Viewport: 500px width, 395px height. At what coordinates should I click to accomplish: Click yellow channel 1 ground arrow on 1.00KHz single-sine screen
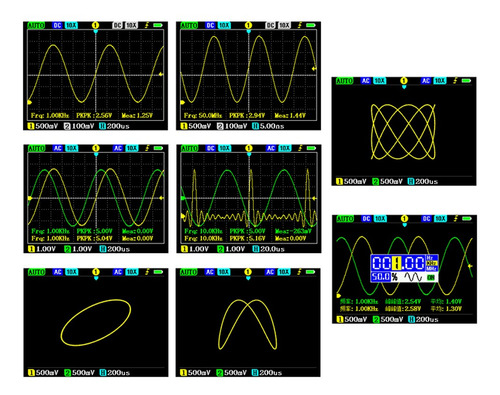tap(29, 102)
